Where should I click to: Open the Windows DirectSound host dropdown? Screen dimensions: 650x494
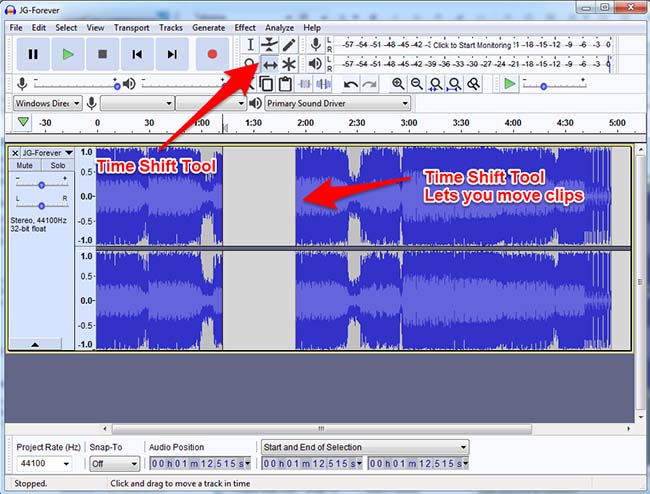(x=47, y=103)
